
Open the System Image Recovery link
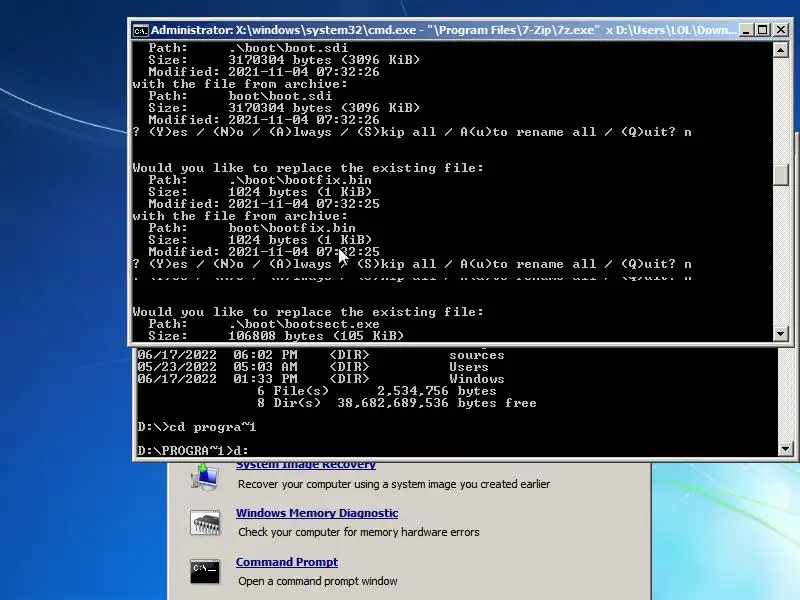click(x=306, y=465)
